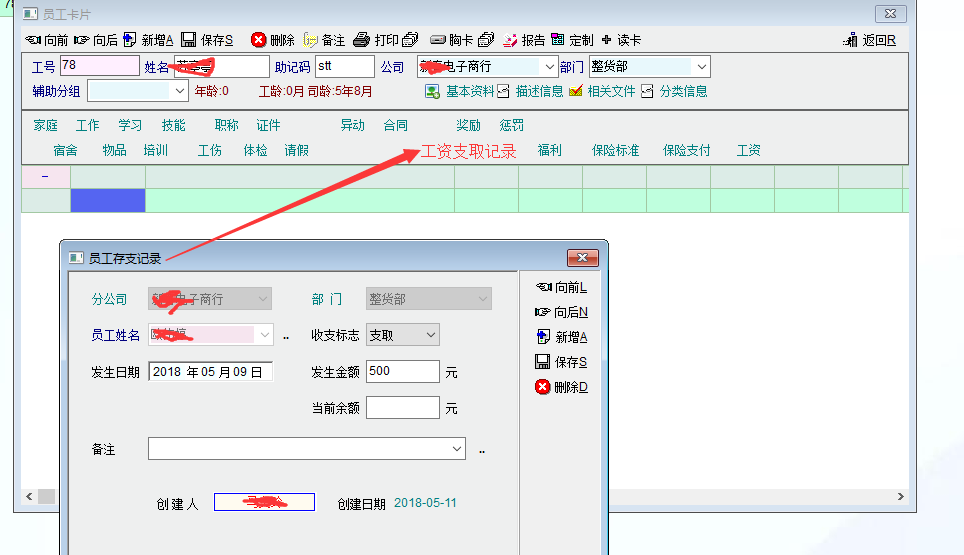Toggle the 分类信息 section option
The image size is (964, 555).
coord(647,91)
